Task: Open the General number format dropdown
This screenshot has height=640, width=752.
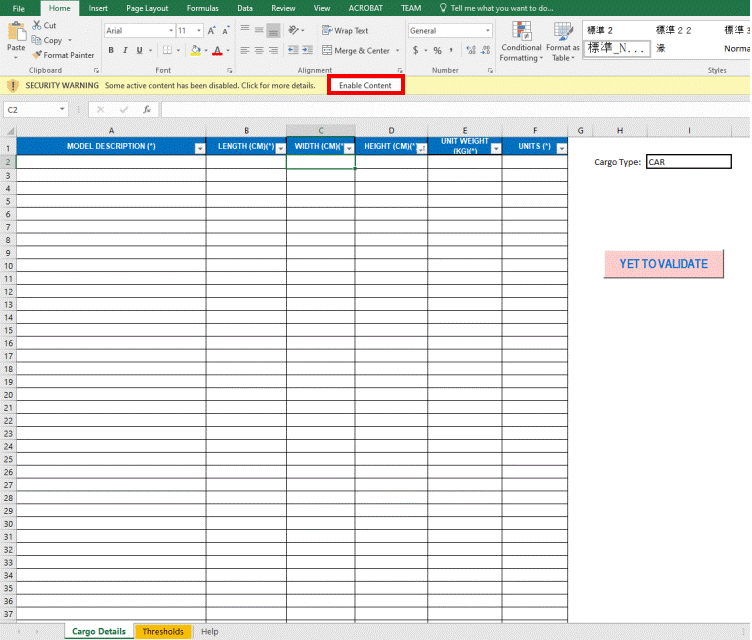Action: point(487,31)
